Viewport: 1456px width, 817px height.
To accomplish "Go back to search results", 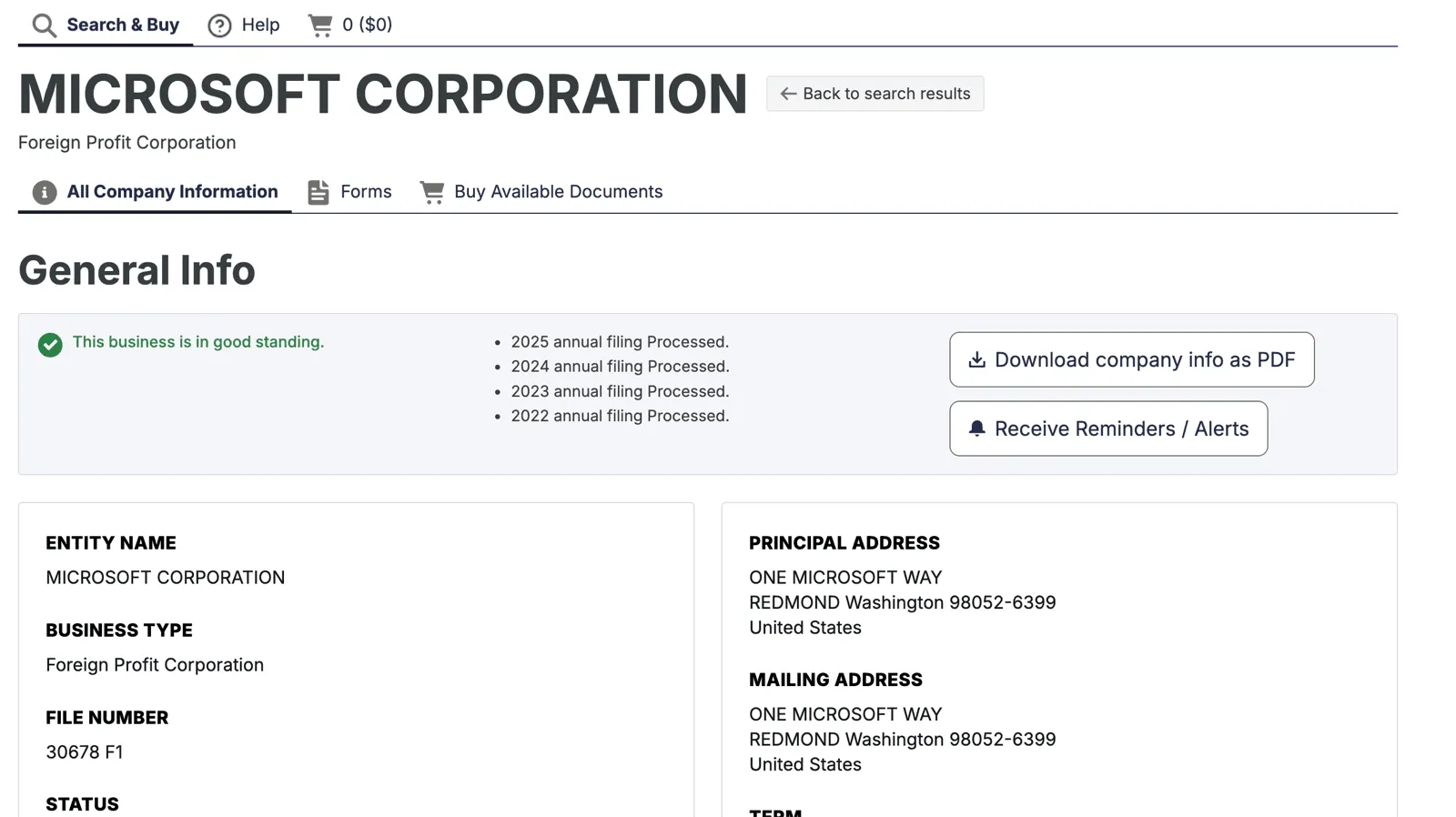I will click(x=875, y=94).
